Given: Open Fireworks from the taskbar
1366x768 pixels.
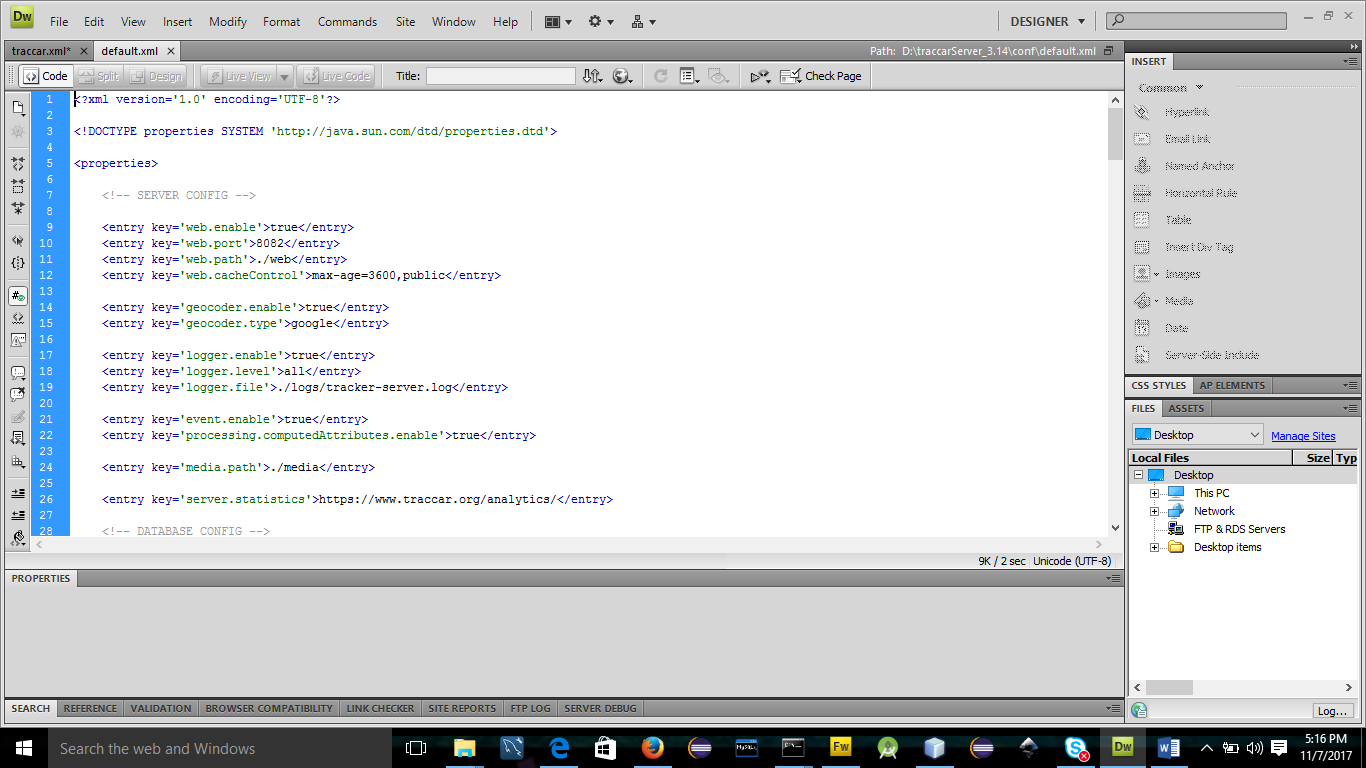Looking at the screenshot, I should 840,747.
